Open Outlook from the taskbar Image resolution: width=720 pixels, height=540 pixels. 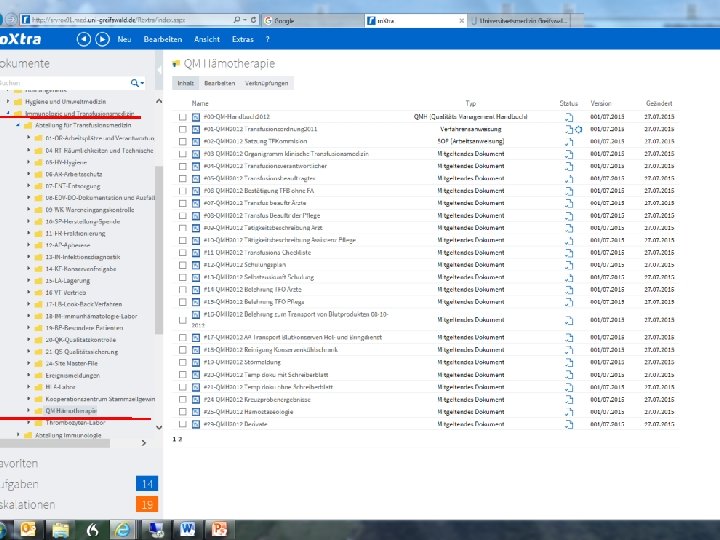tap(28, 529)
